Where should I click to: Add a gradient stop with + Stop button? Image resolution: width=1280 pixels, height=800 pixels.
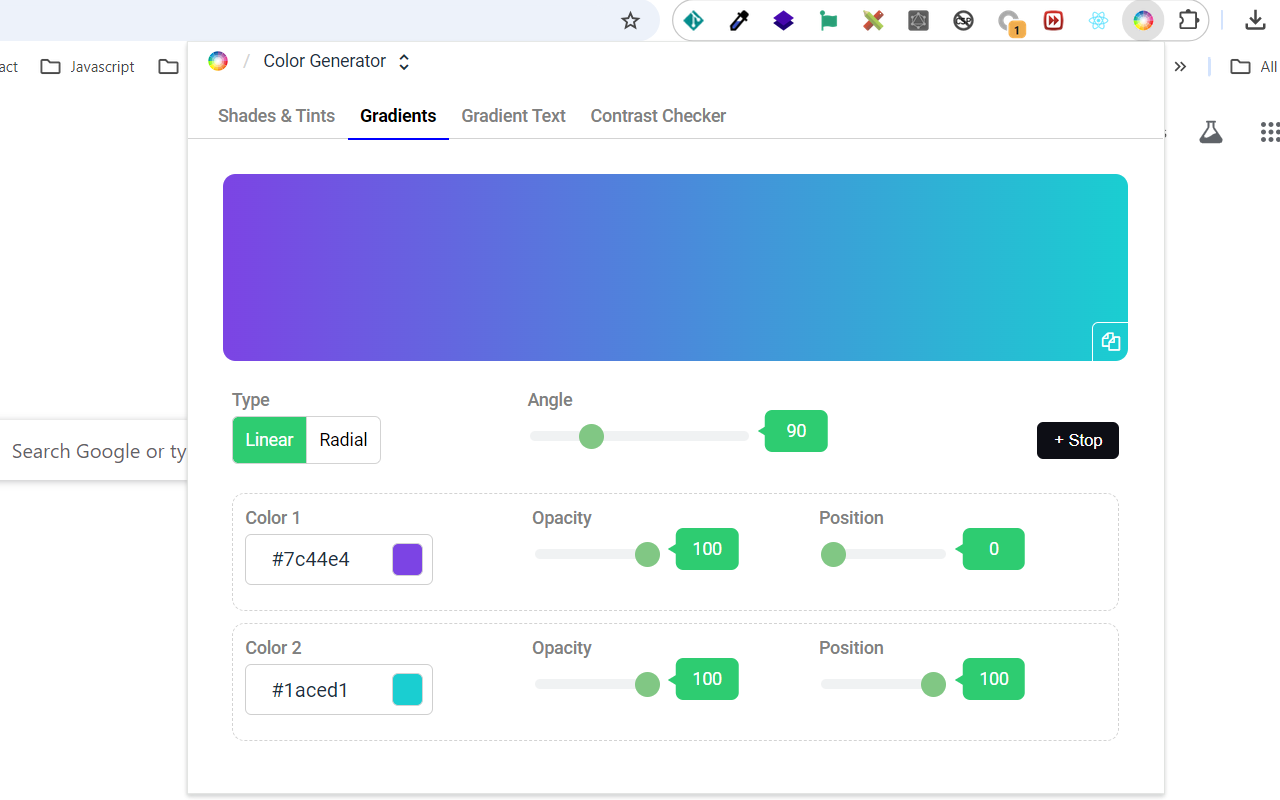tap(1077, 439)
